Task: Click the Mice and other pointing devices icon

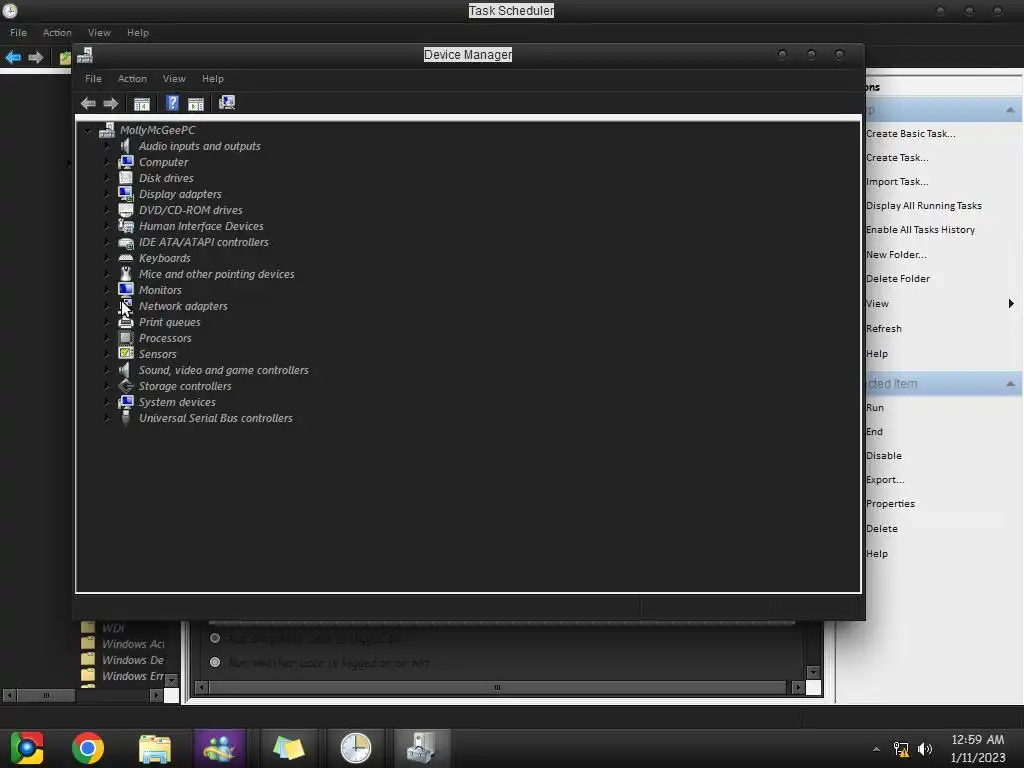Action: click(125, 274)
